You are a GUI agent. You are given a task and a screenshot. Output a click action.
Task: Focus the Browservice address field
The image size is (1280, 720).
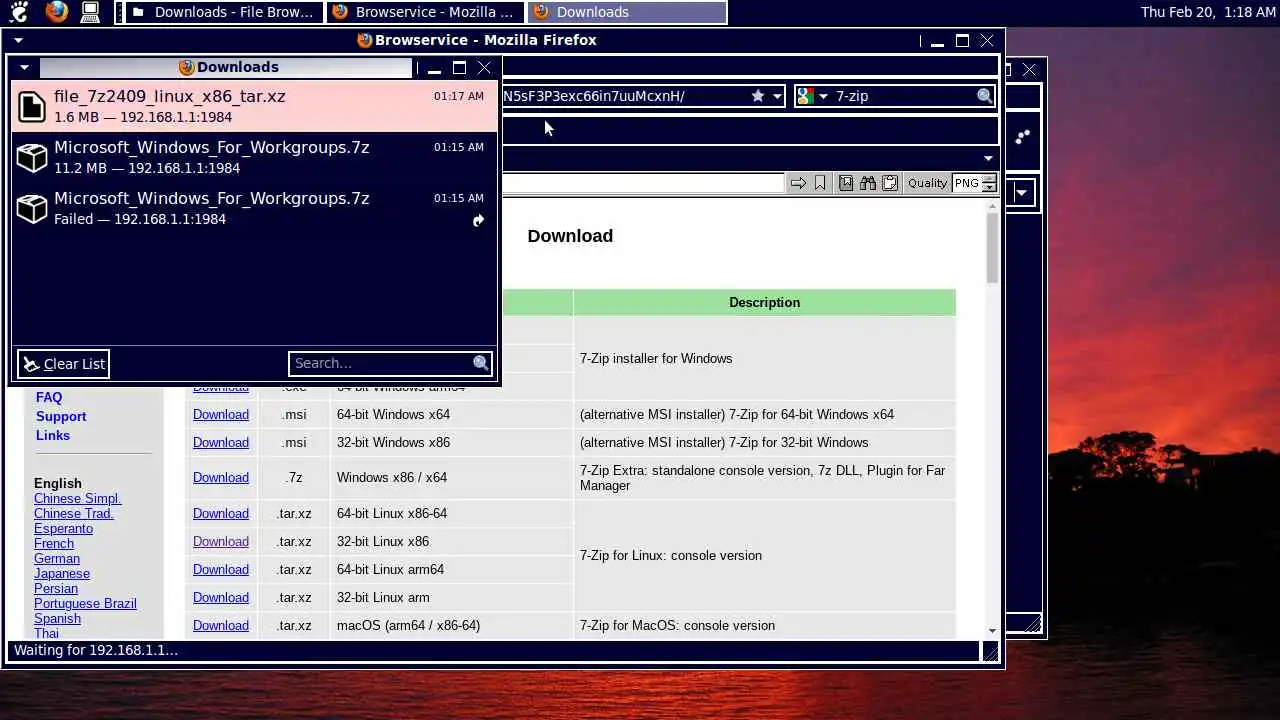tap(642, 183)
